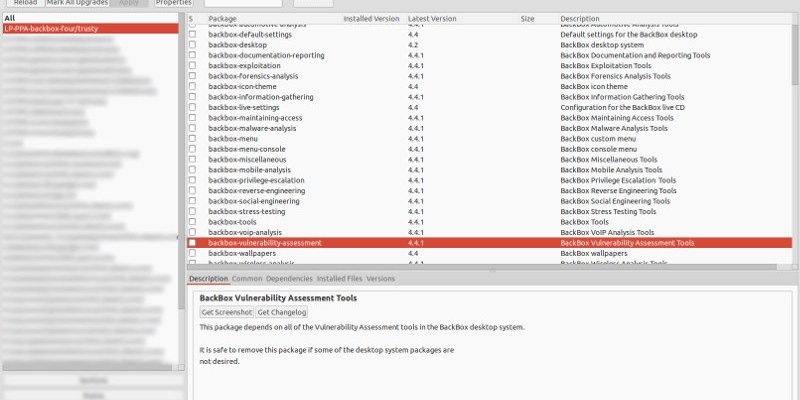The image size is (800, 400).
Task: Open the Installed Files tab
Action: (x=339, y=279)
